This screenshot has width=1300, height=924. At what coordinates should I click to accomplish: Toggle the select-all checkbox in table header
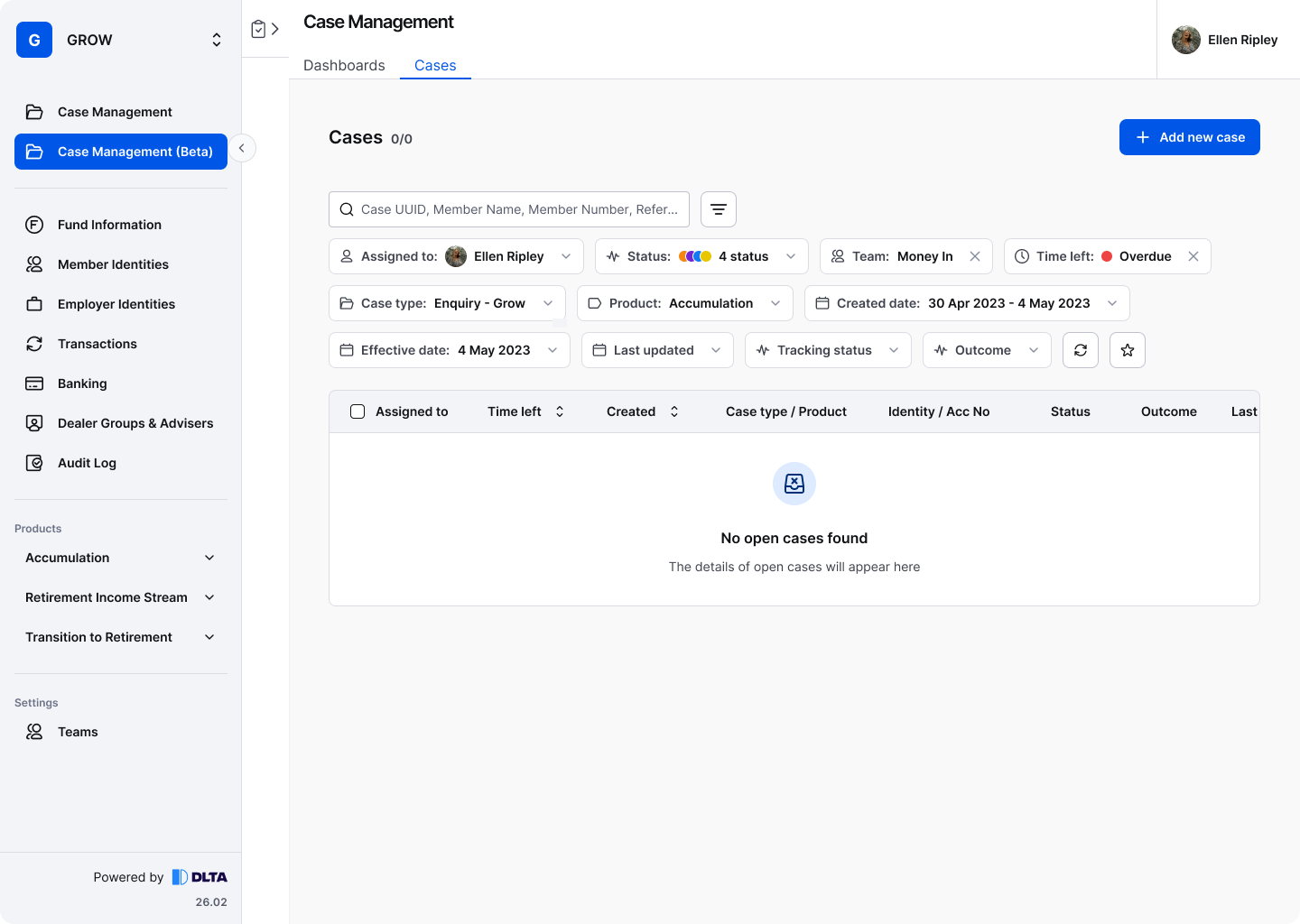(x=357, y=411)
